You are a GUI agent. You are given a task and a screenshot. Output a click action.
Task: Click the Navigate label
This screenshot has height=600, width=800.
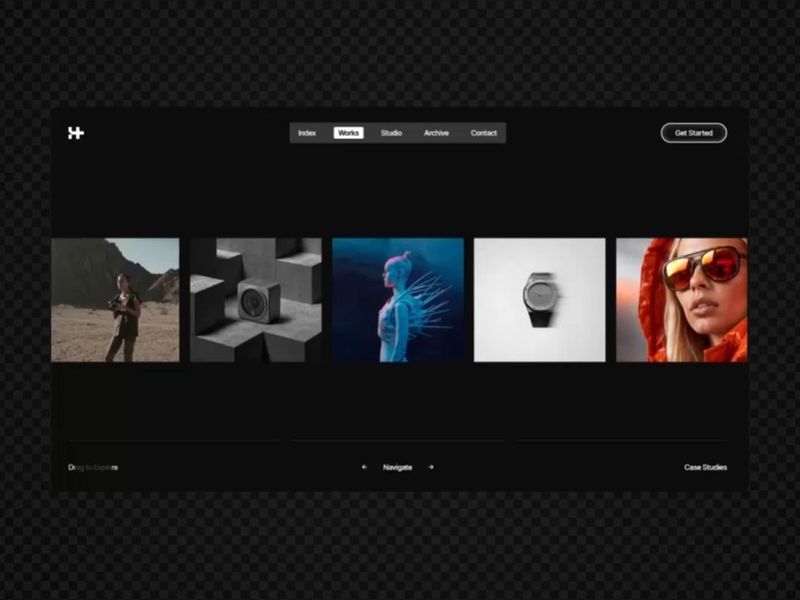click(397, 467)
